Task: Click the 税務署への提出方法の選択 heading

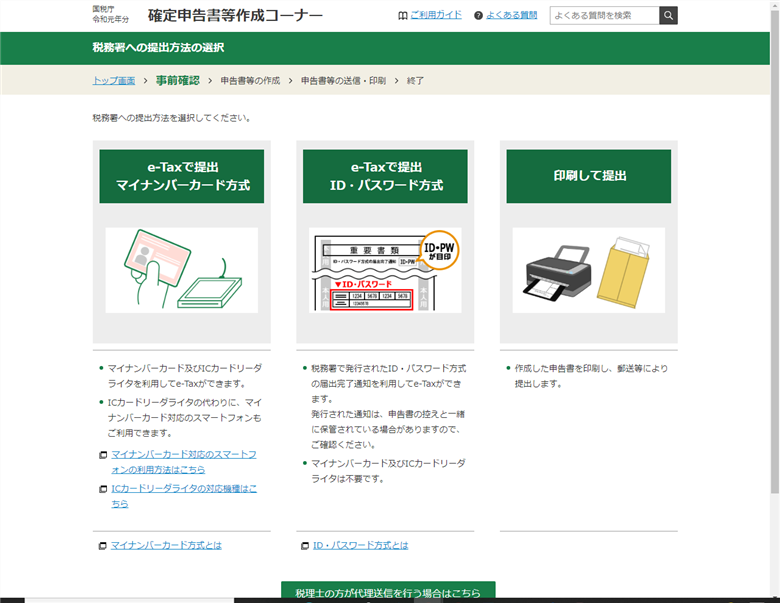Action: click(x=158, y=48)
